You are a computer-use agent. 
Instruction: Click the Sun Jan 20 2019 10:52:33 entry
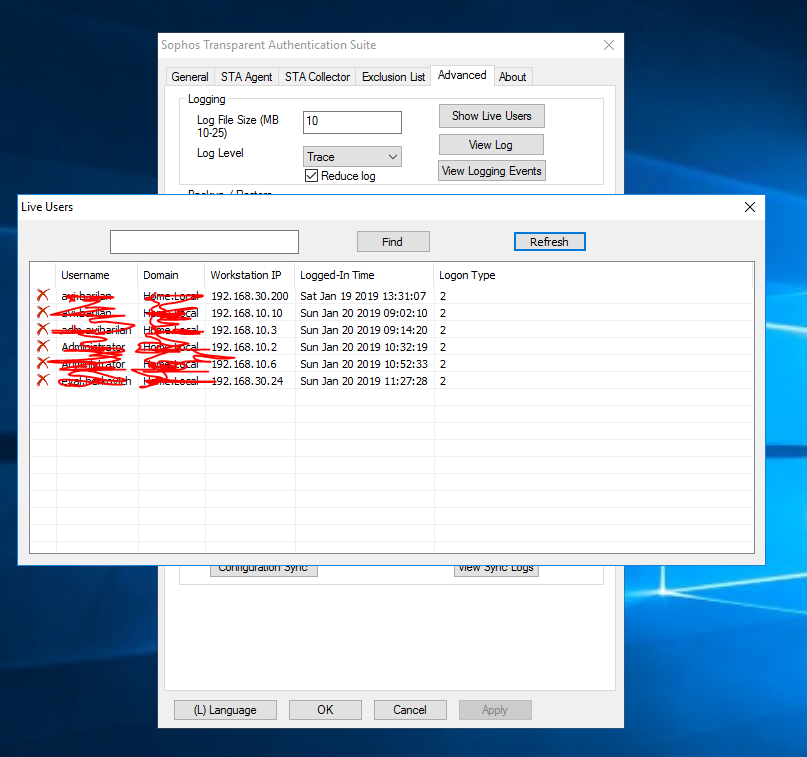[x=364, y=364]
